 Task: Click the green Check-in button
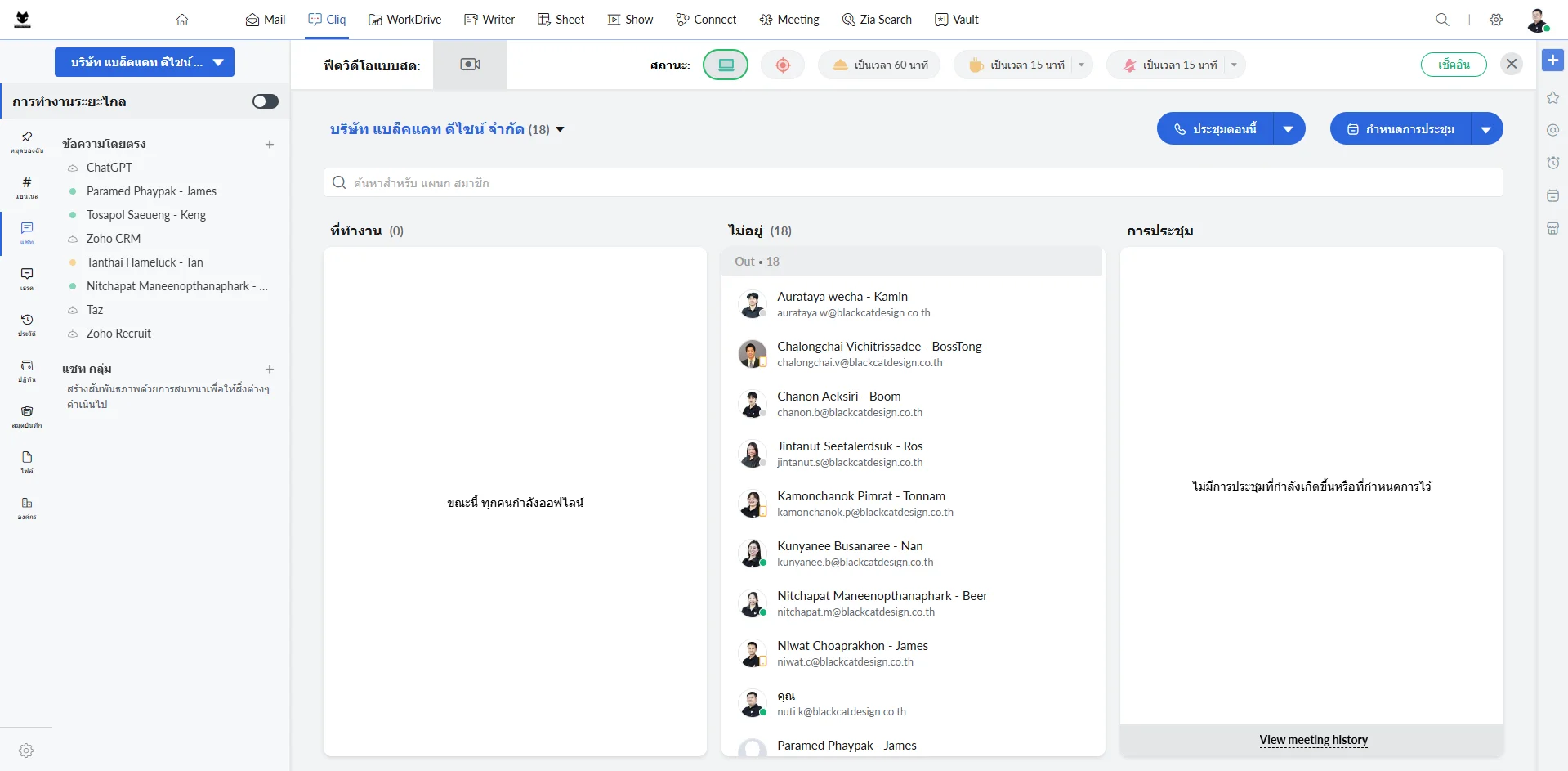point(1453,65)
